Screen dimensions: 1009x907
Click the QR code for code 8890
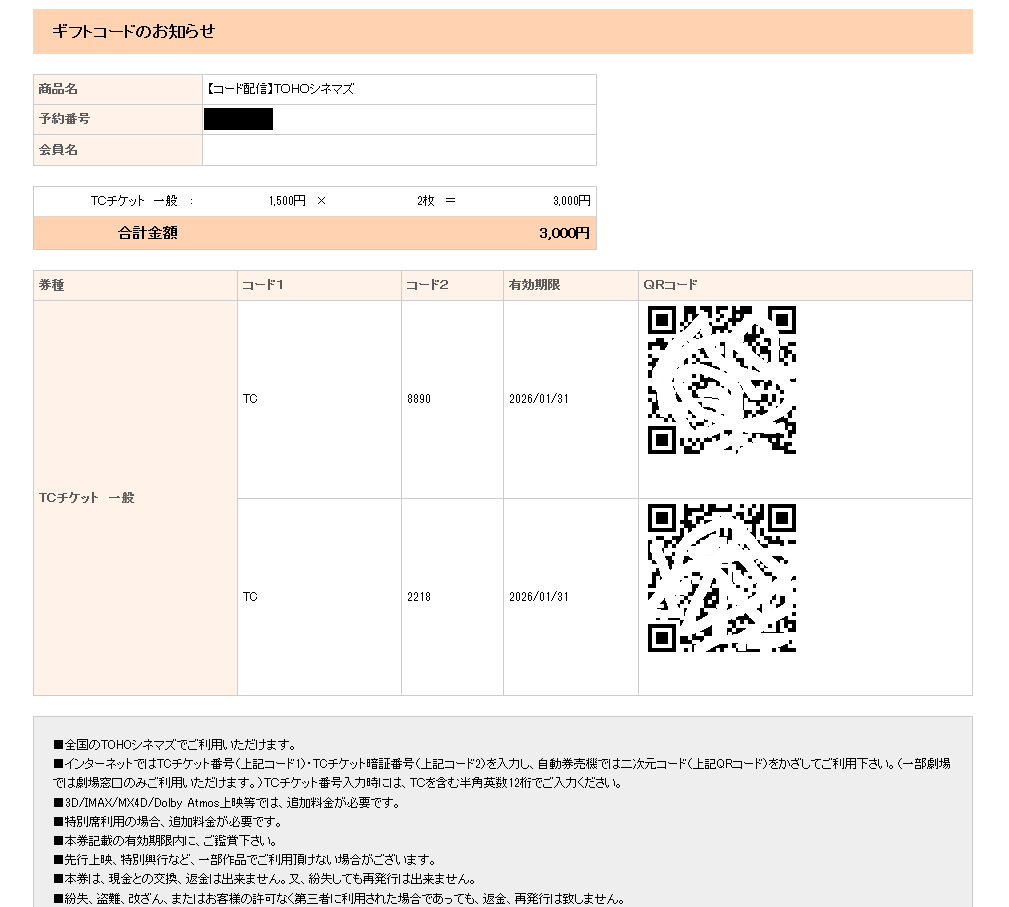[x=721, y=380]
